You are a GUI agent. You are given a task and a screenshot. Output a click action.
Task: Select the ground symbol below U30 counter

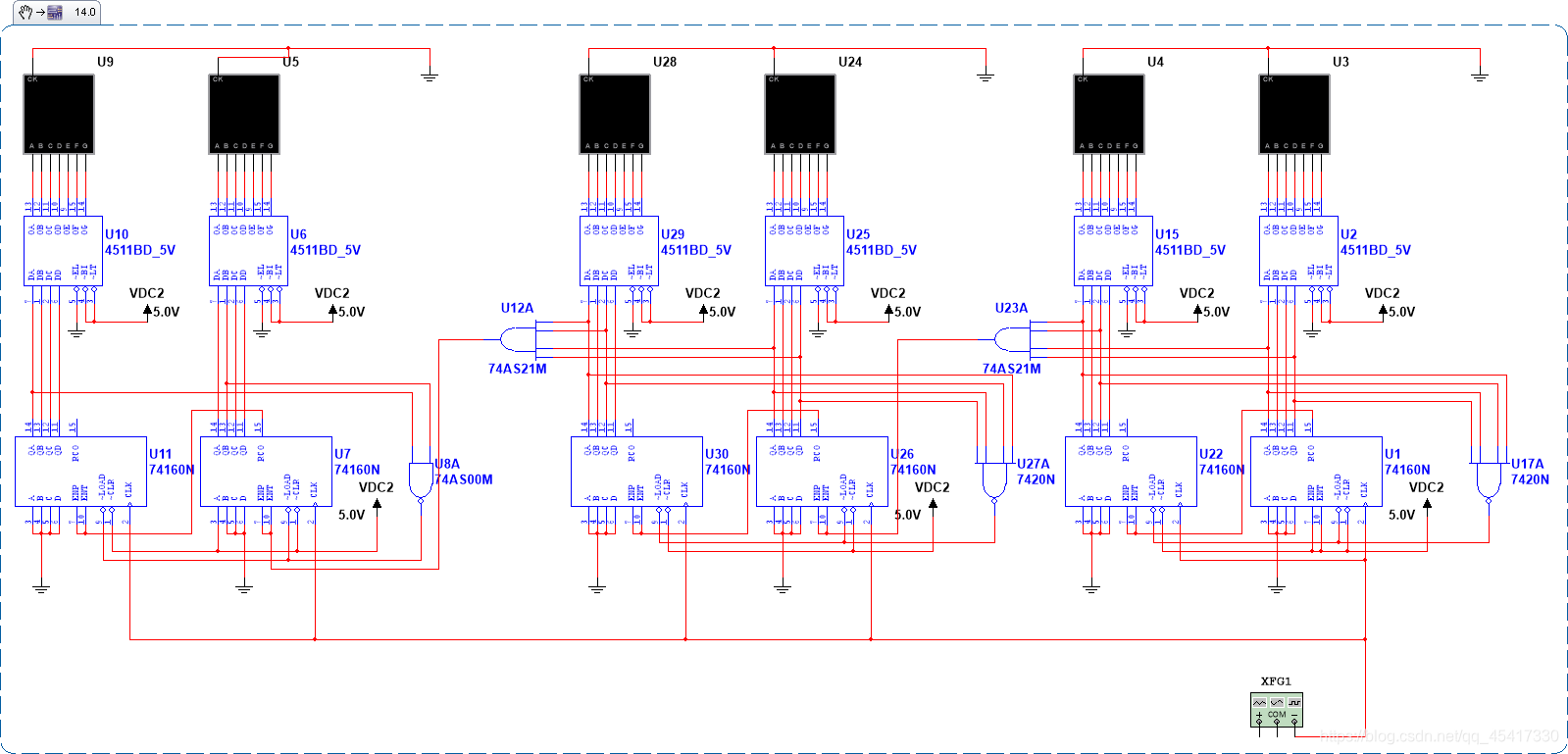point(597,587)
